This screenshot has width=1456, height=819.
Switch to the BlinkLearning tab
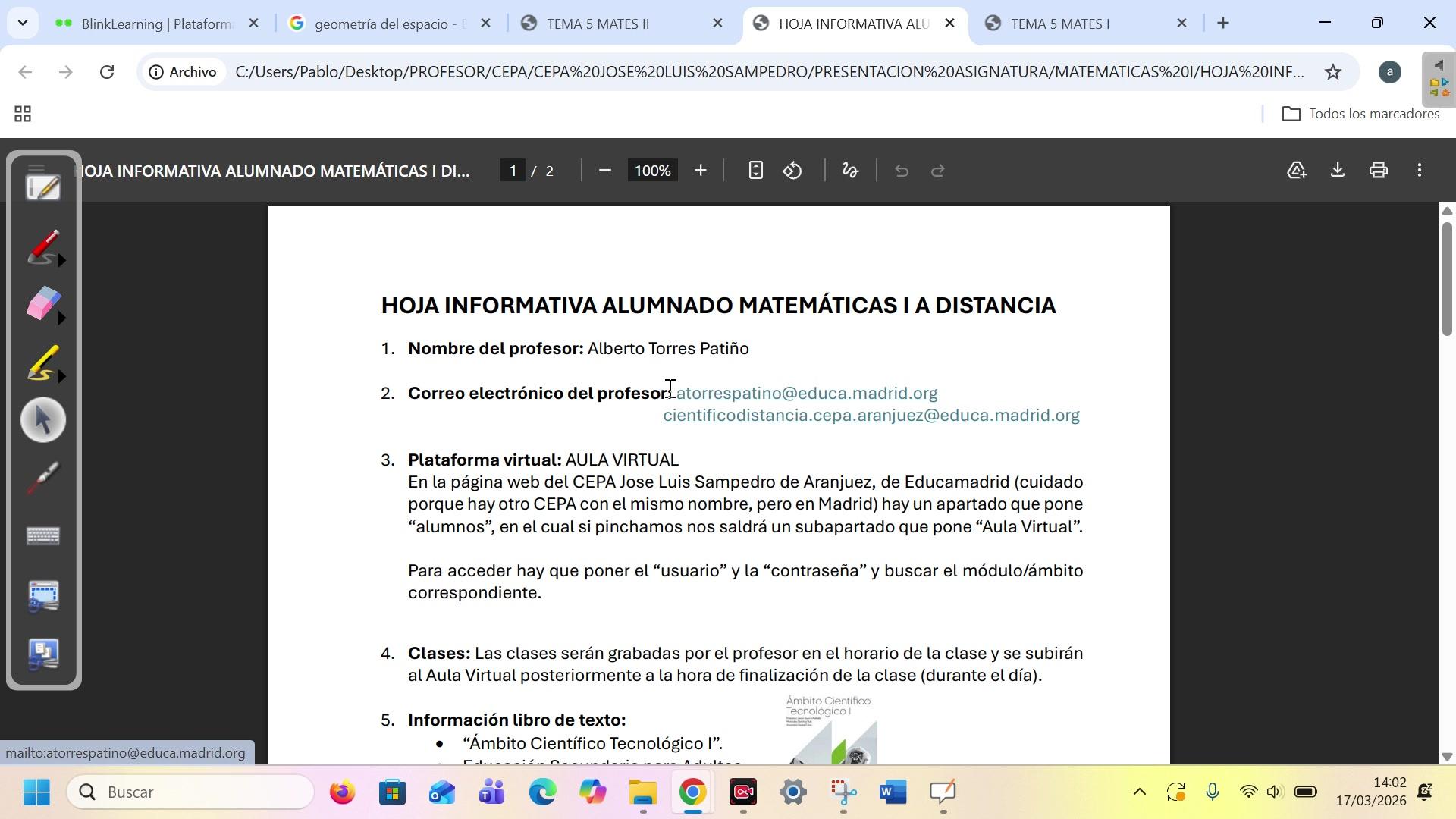point(156,24)
